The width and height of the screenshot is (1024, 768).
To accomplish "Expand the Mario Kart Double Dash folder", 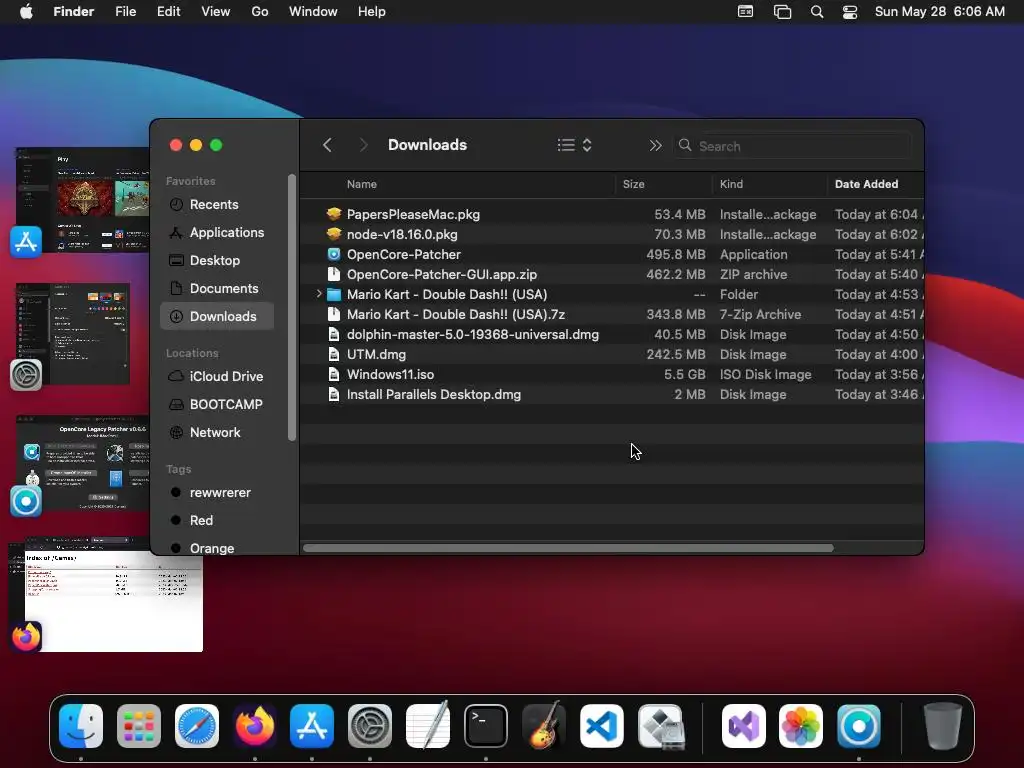I will click(319, 294).
